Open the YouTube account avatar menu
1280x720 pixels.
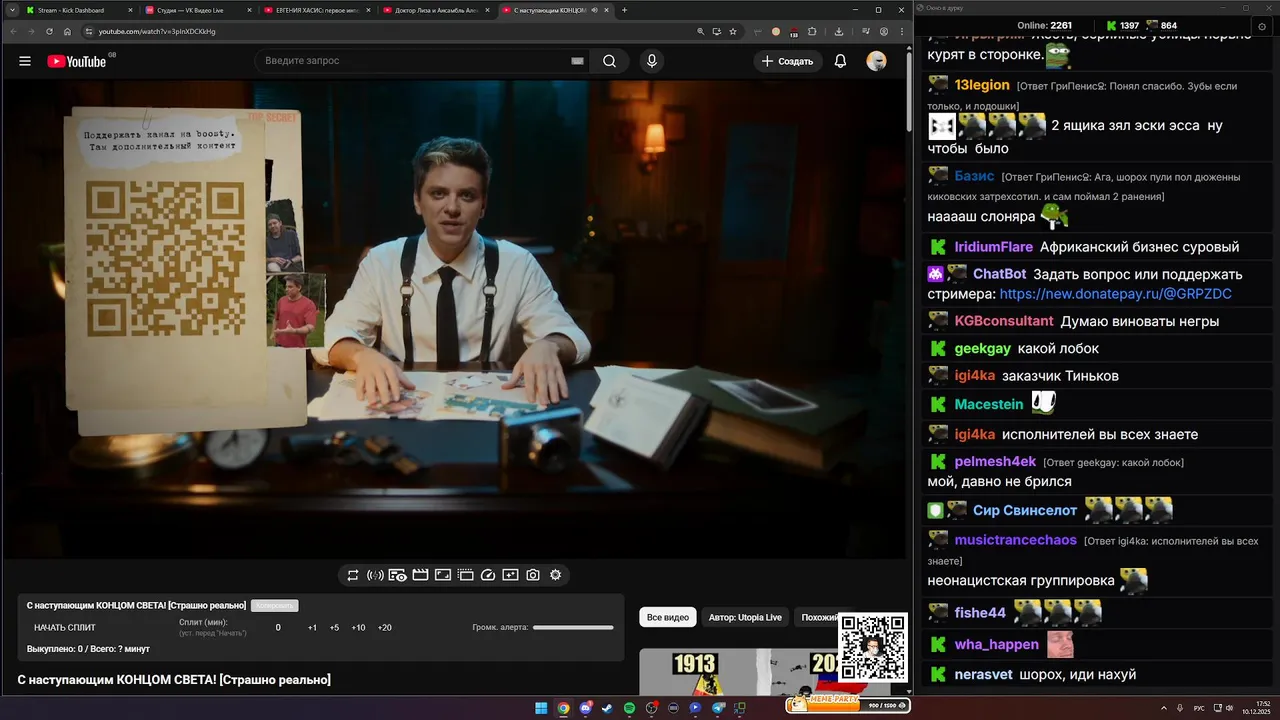[x=876, y=61]
